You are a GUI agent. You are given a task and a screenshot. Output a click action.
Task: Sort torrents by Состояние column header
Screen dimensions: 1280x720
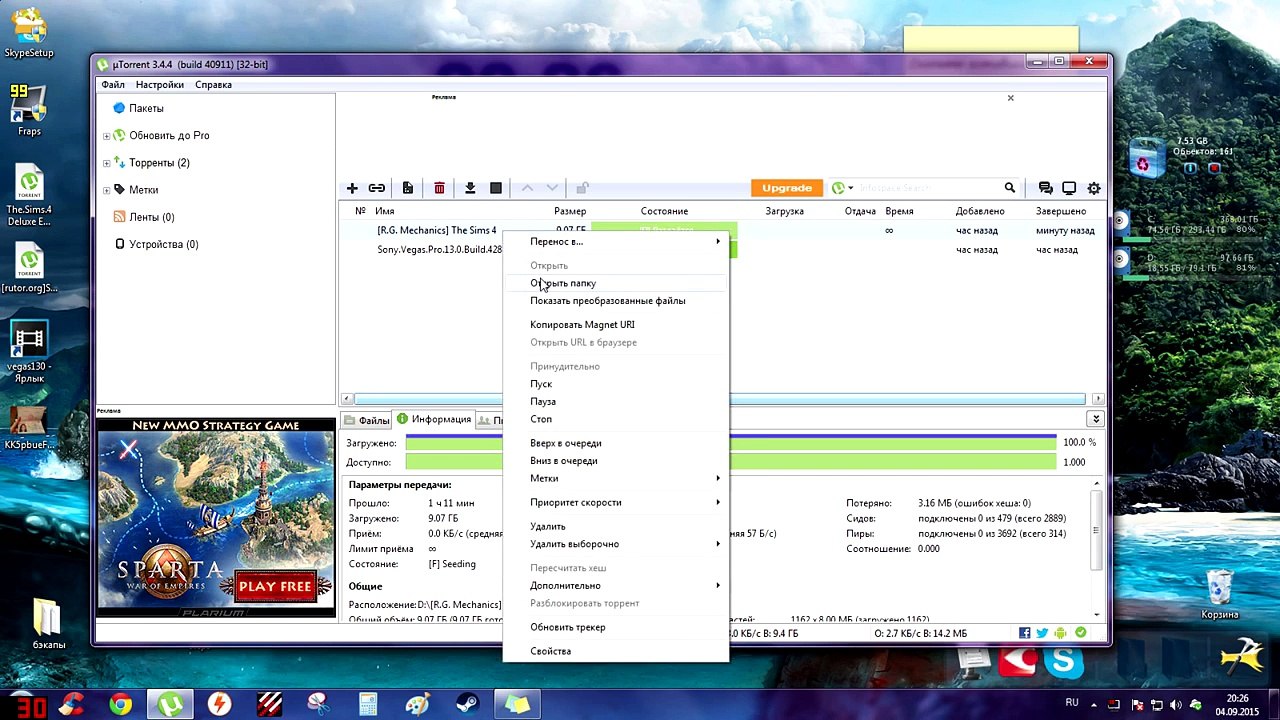664,211
